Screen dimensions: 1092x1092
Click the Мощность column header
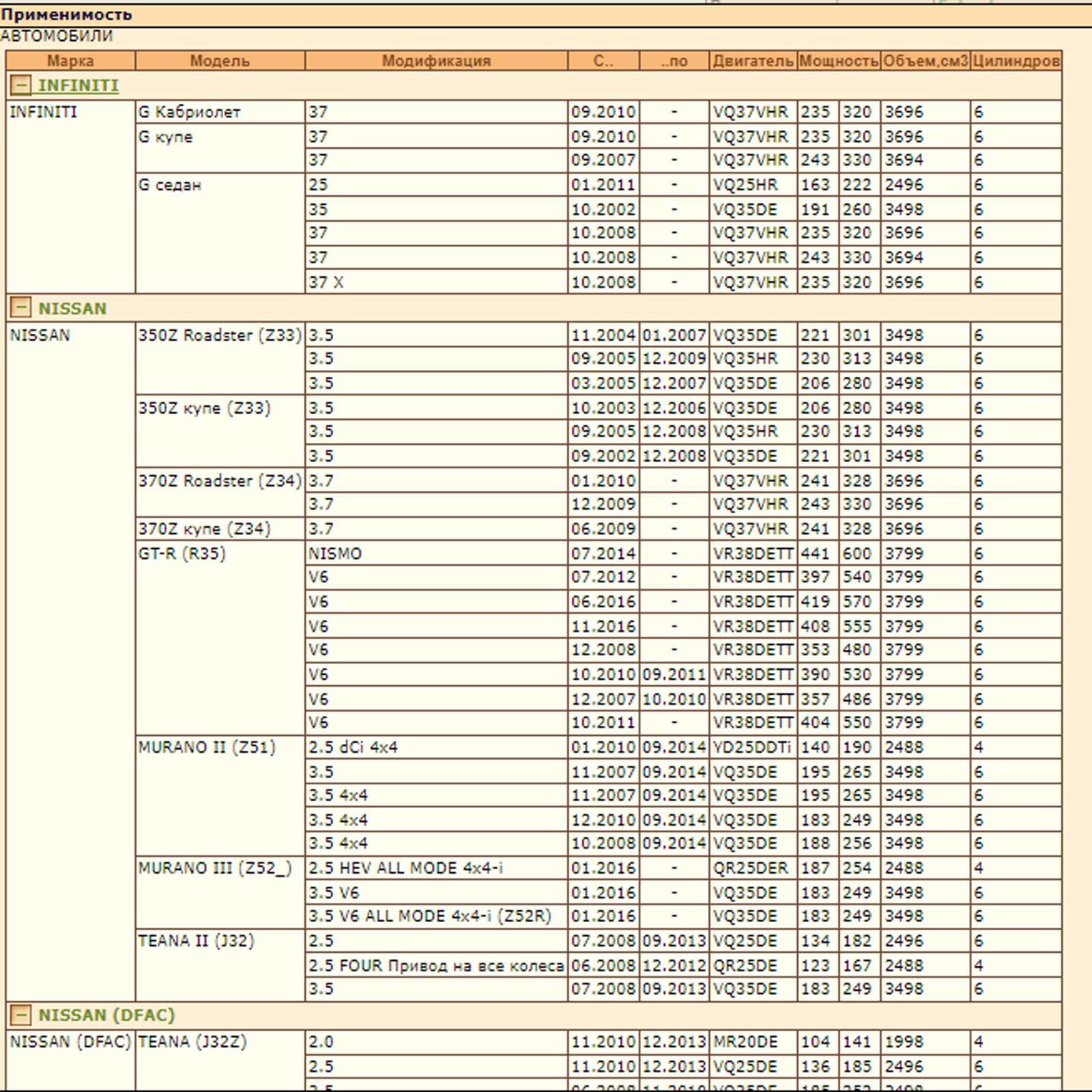839,61
